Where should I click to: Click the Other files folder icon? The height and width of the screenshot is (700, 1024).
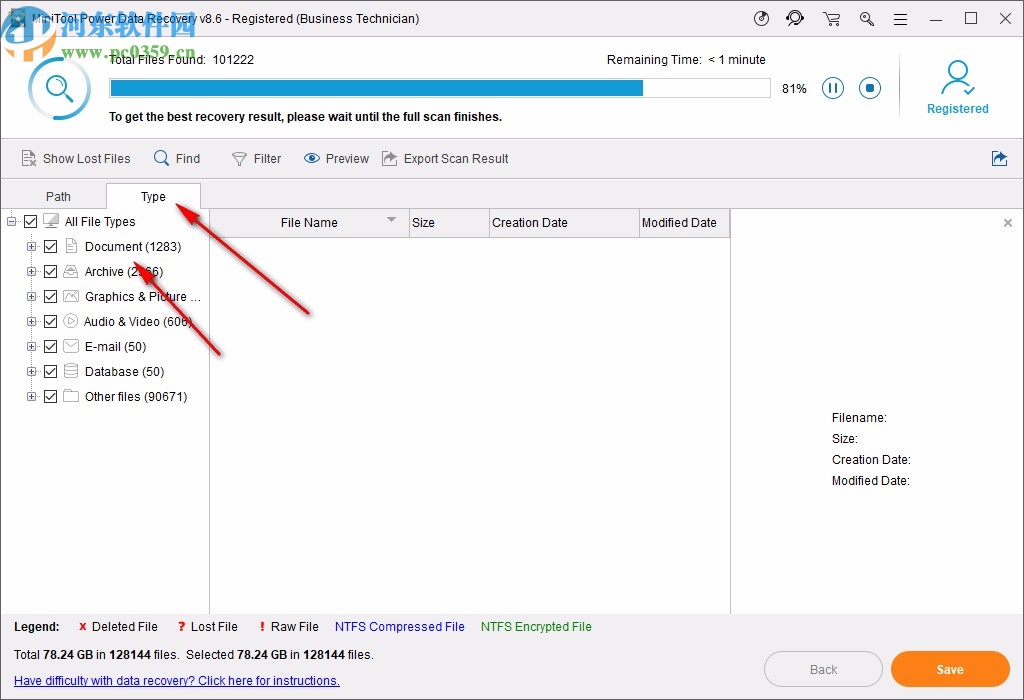[71, 396]
